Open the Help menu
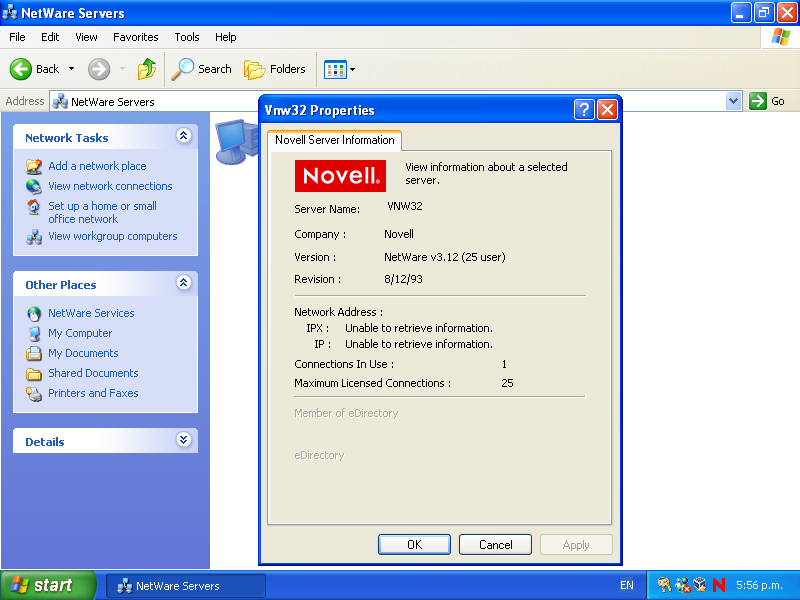Image resolution: width=800 pixels, height=600 pixels. 226,37
